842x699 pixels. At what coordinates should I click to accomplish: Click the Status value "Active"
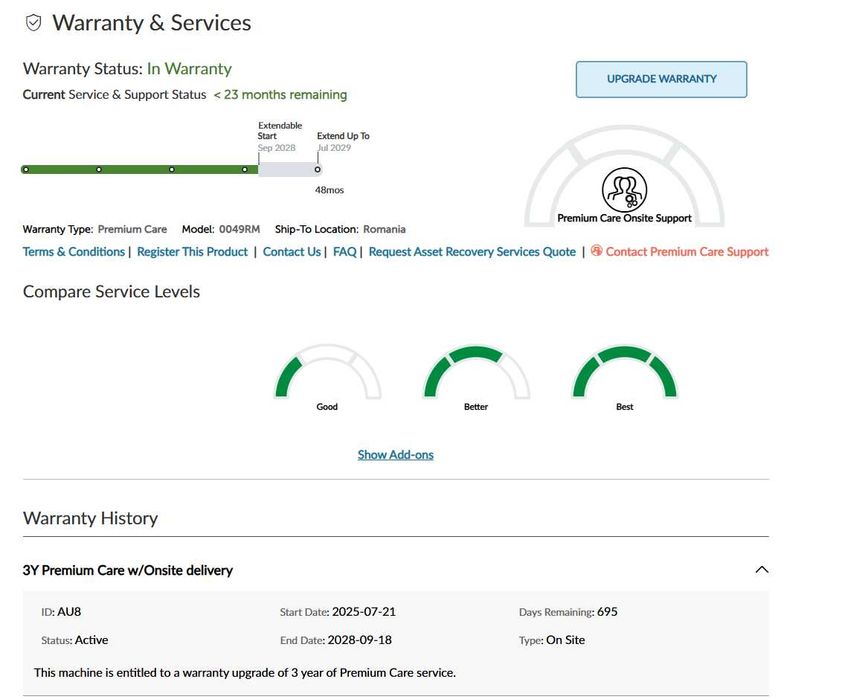click(x=91, y=640)
